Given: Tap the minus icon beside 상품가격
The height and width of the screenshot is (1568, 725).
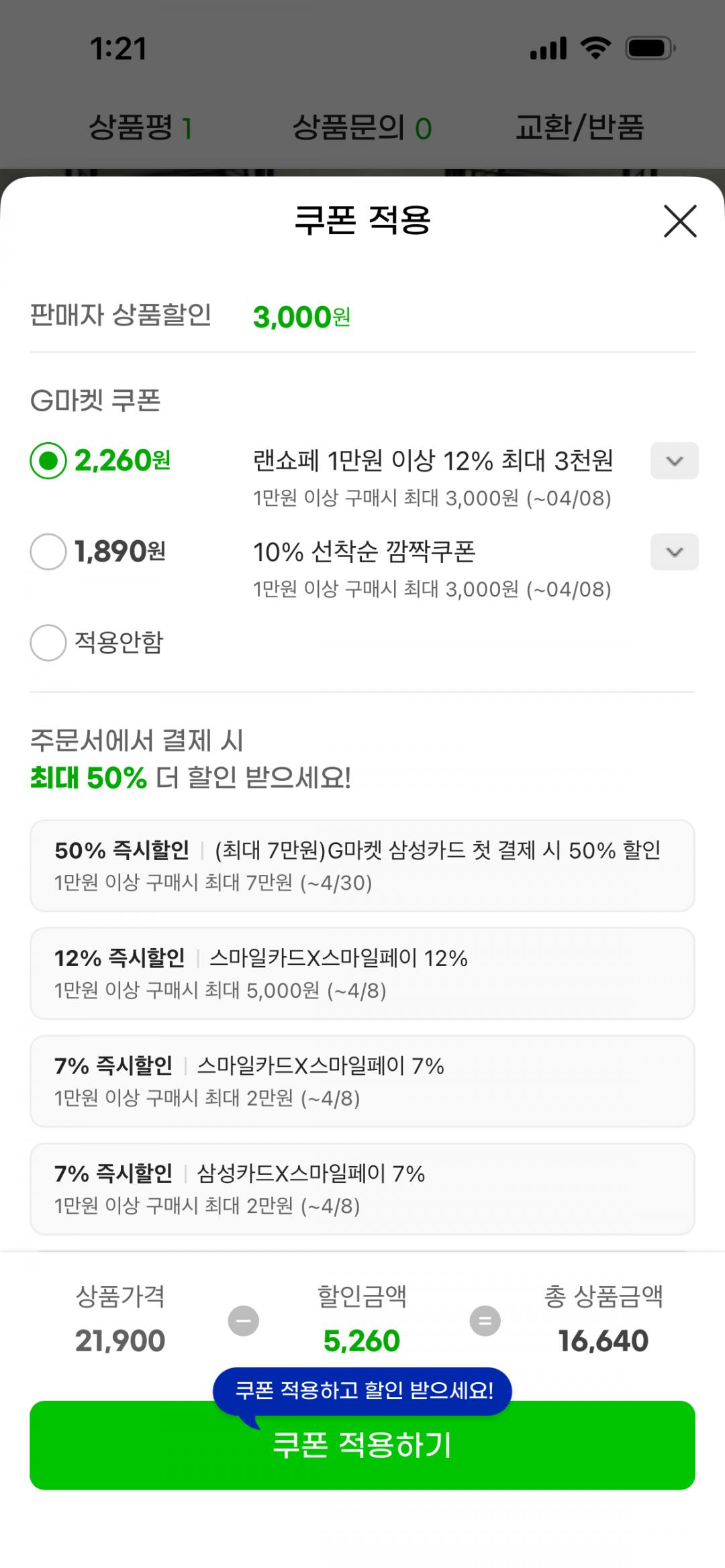Looking at the screenshot, I should [244, 1321].
